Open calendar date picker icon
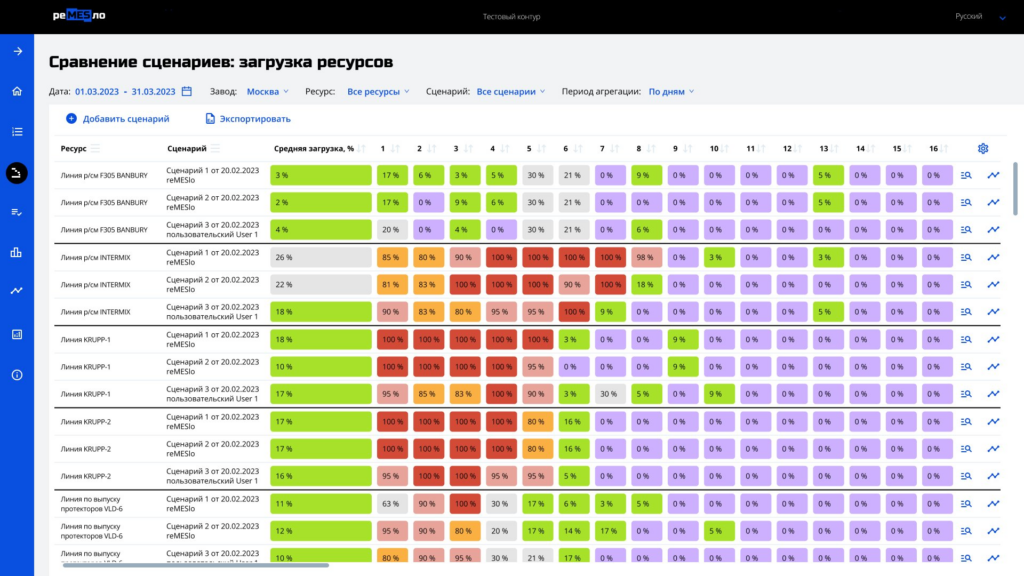 click(x=187, y=91)
